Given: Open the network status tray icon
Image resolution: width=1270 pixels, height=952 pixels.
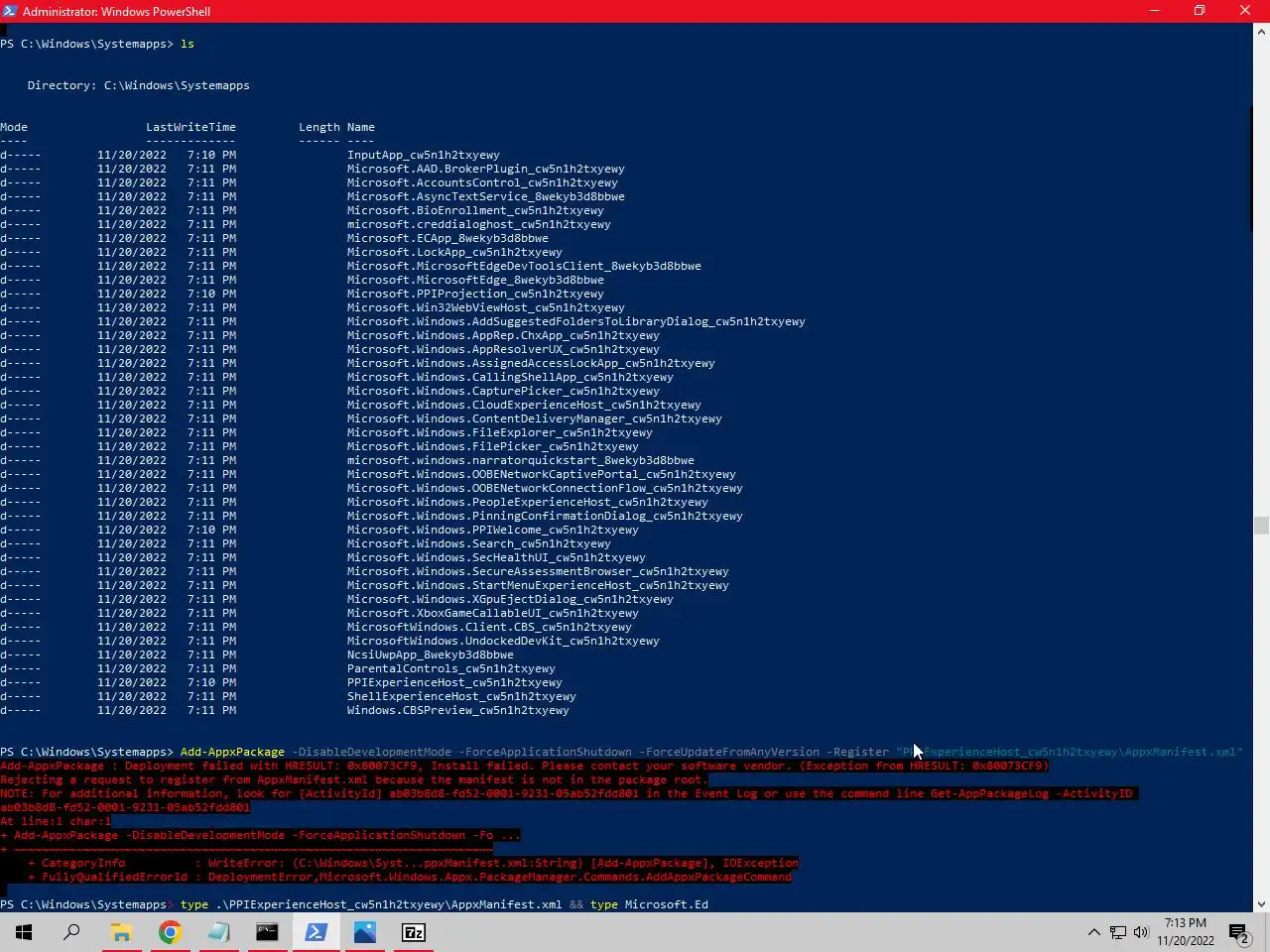Looking at the screenshot, I should click(x=1117, y=932).
